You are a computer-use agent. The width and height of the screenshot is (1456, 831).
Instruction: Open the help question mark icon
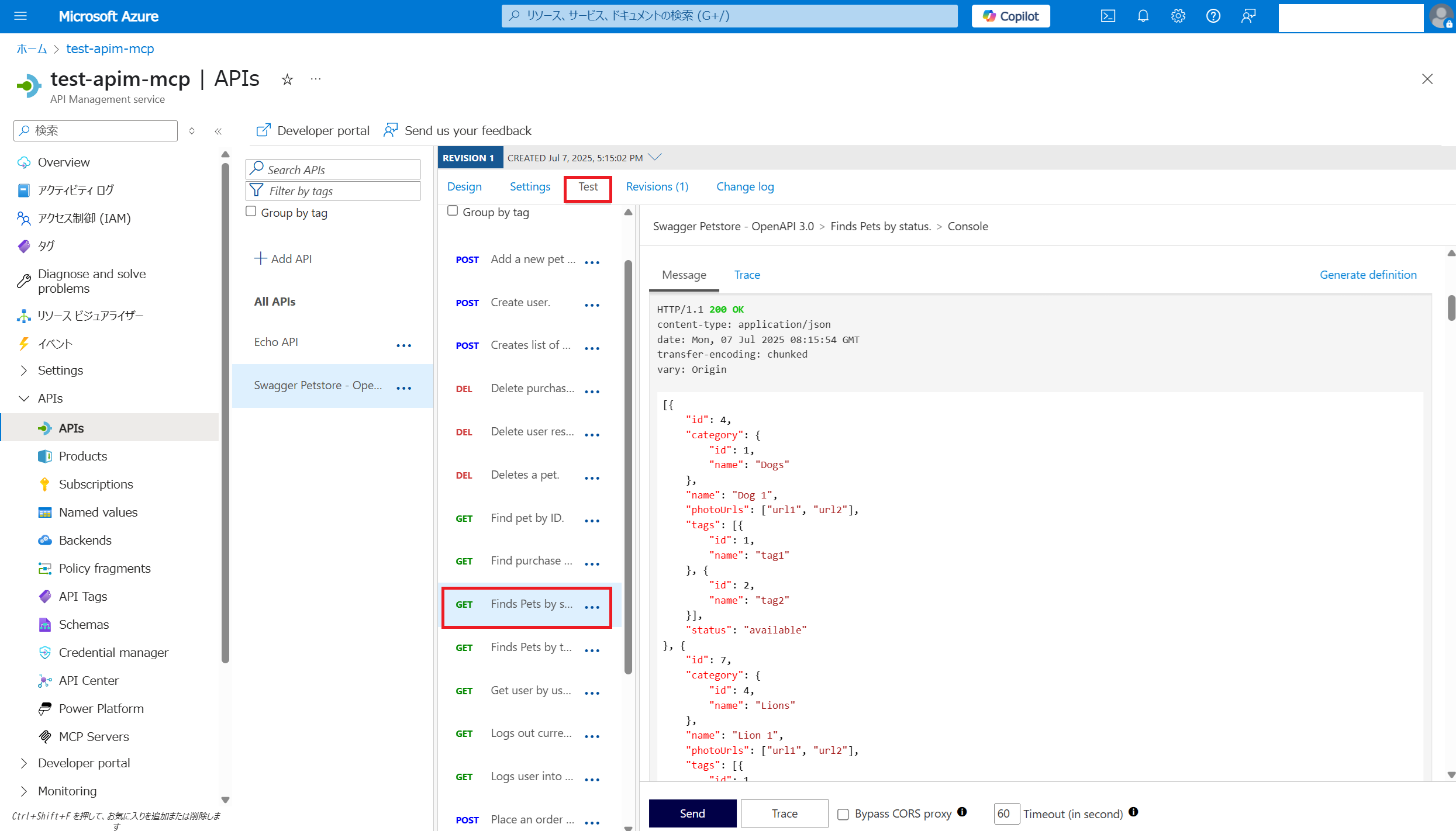(x=1213, y=16)
